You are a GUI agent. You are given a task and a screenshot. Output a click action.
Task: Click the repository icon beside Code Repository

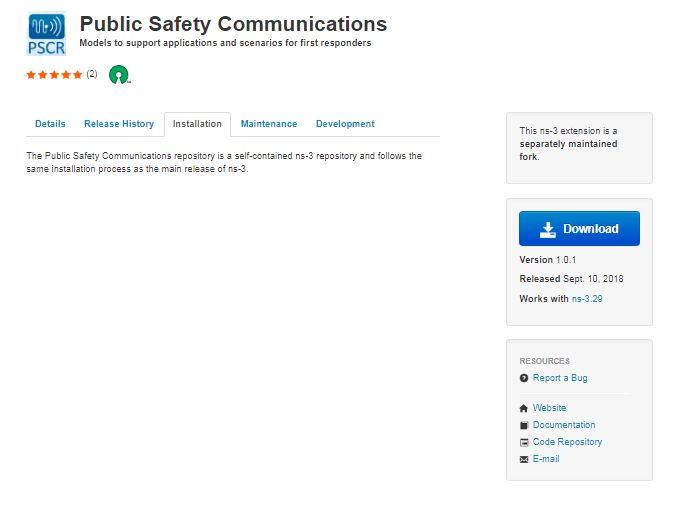[524, 442]
